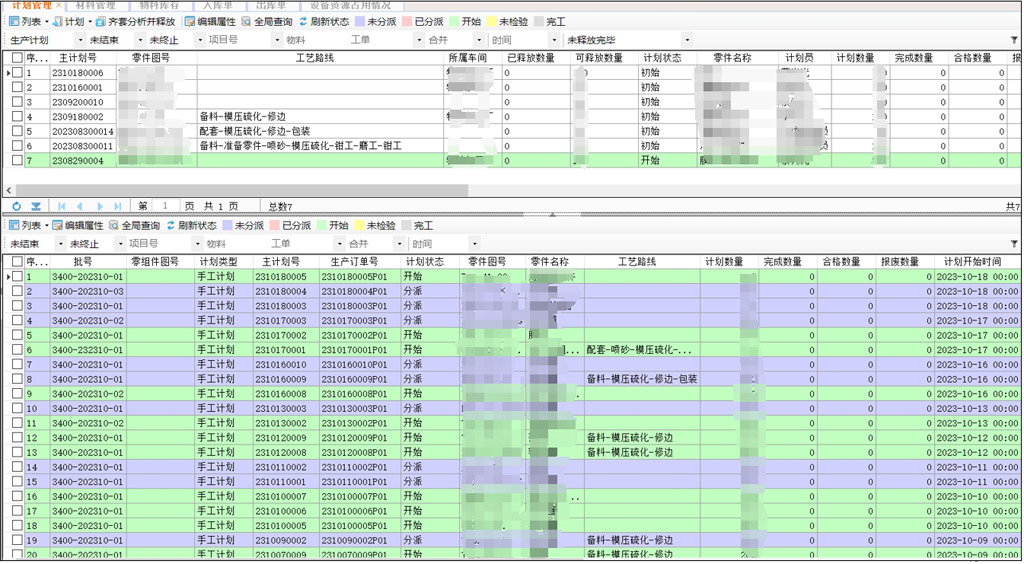Click the 工艺路线 column header in upper grid
1024x564 pixels.
(321, 58)
